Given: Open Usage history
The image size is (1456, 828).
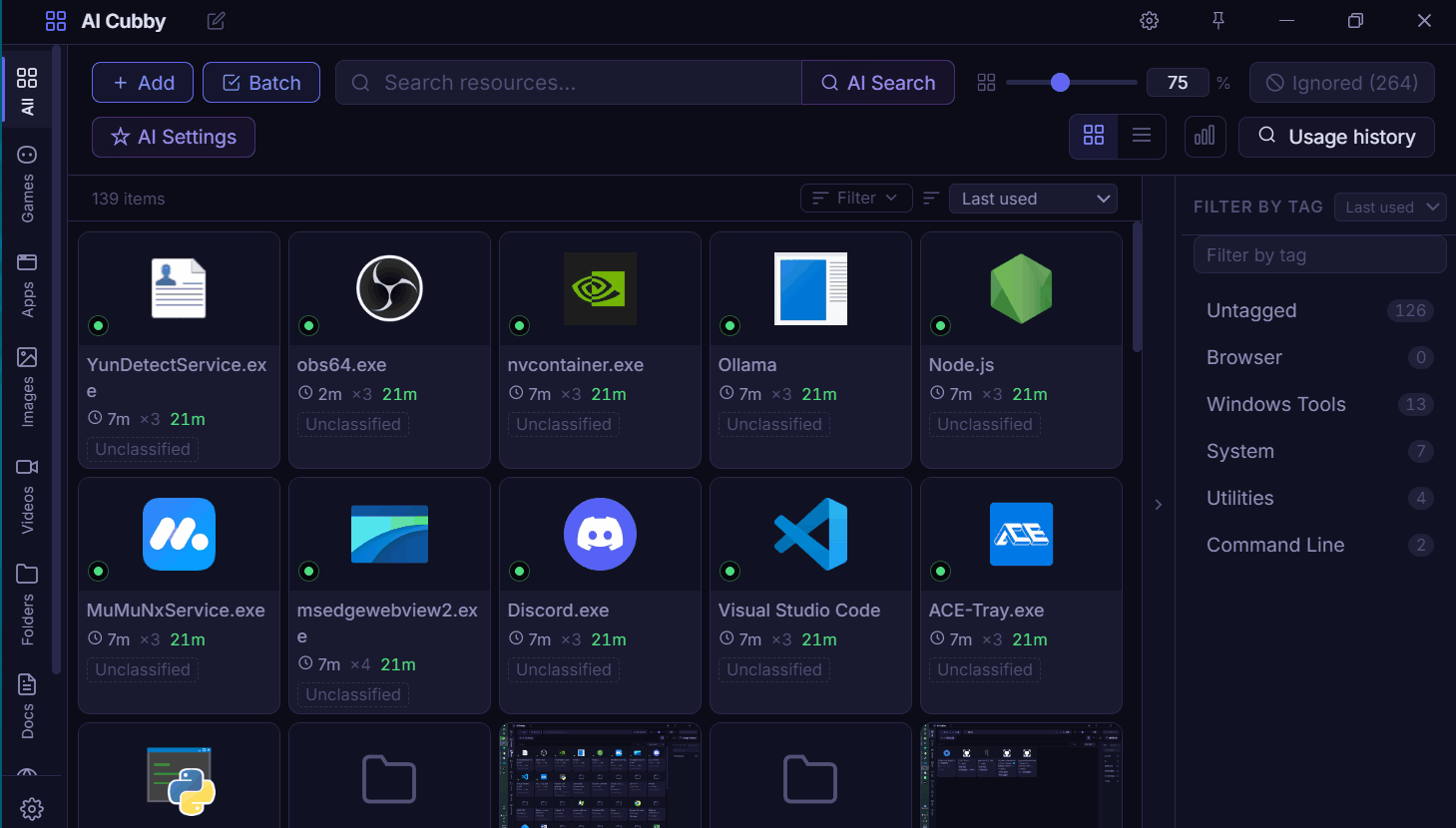Looking at the screenshot, I should [1337, 137].
